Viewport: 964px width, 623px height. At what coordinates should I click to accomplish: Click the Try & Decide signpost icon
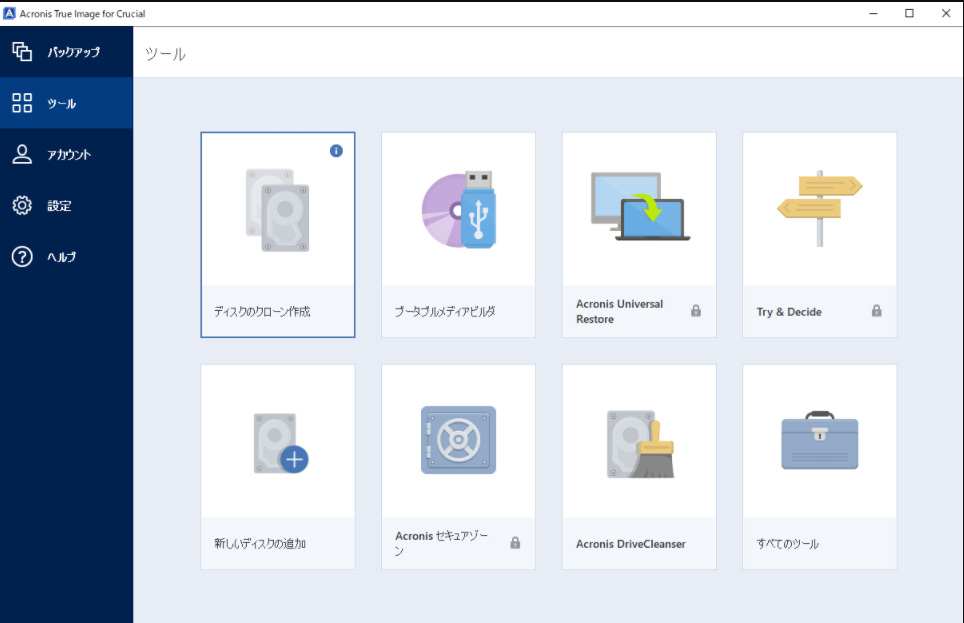point(820,208)
